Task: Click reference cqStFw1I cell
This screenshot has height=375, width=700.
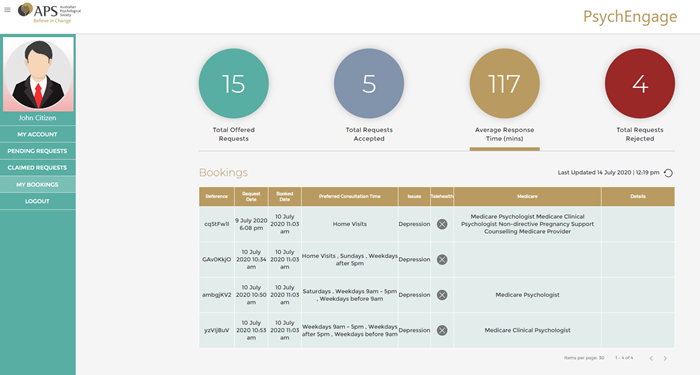Action: coord(217,224)
